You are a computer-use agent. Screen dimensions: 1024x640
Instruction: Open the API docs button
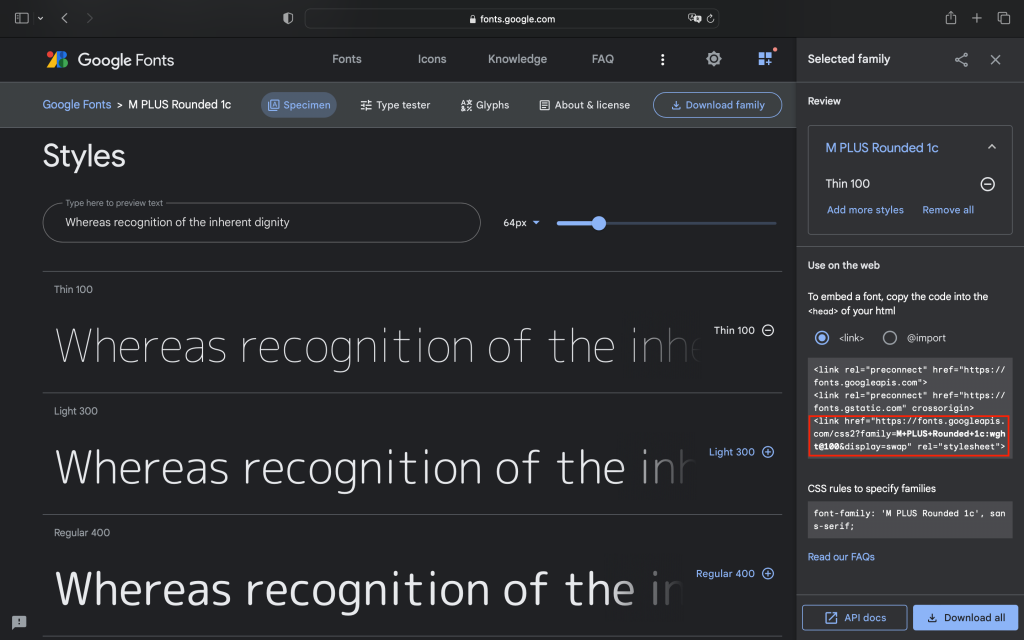pyautogui.click(x=854, y=617)
